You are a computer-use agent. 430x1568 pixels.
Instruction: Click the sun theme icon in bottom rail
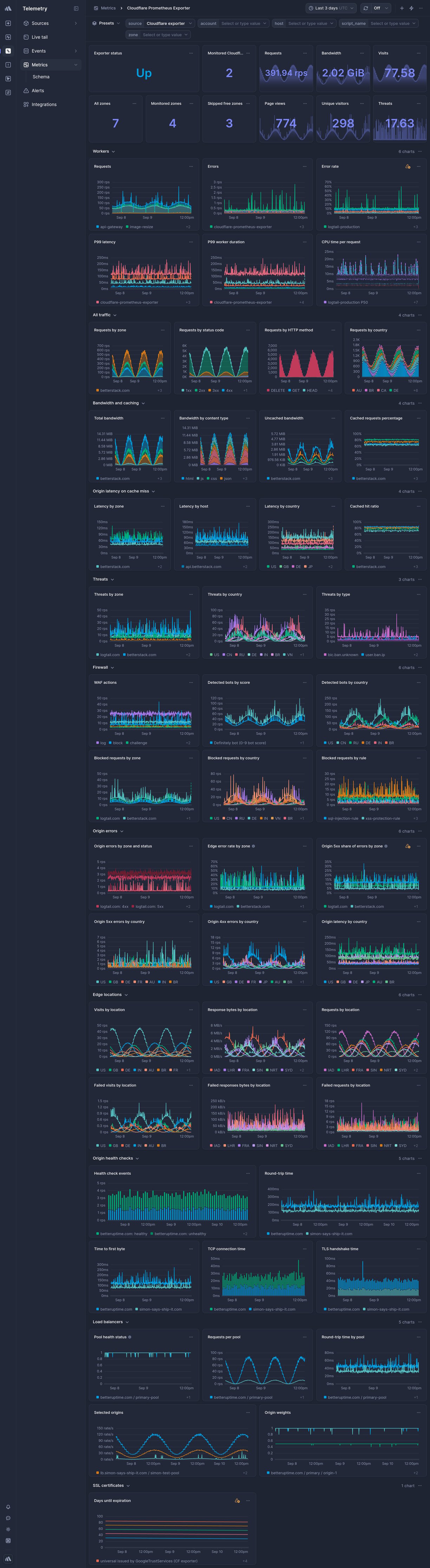(8, 1529)
